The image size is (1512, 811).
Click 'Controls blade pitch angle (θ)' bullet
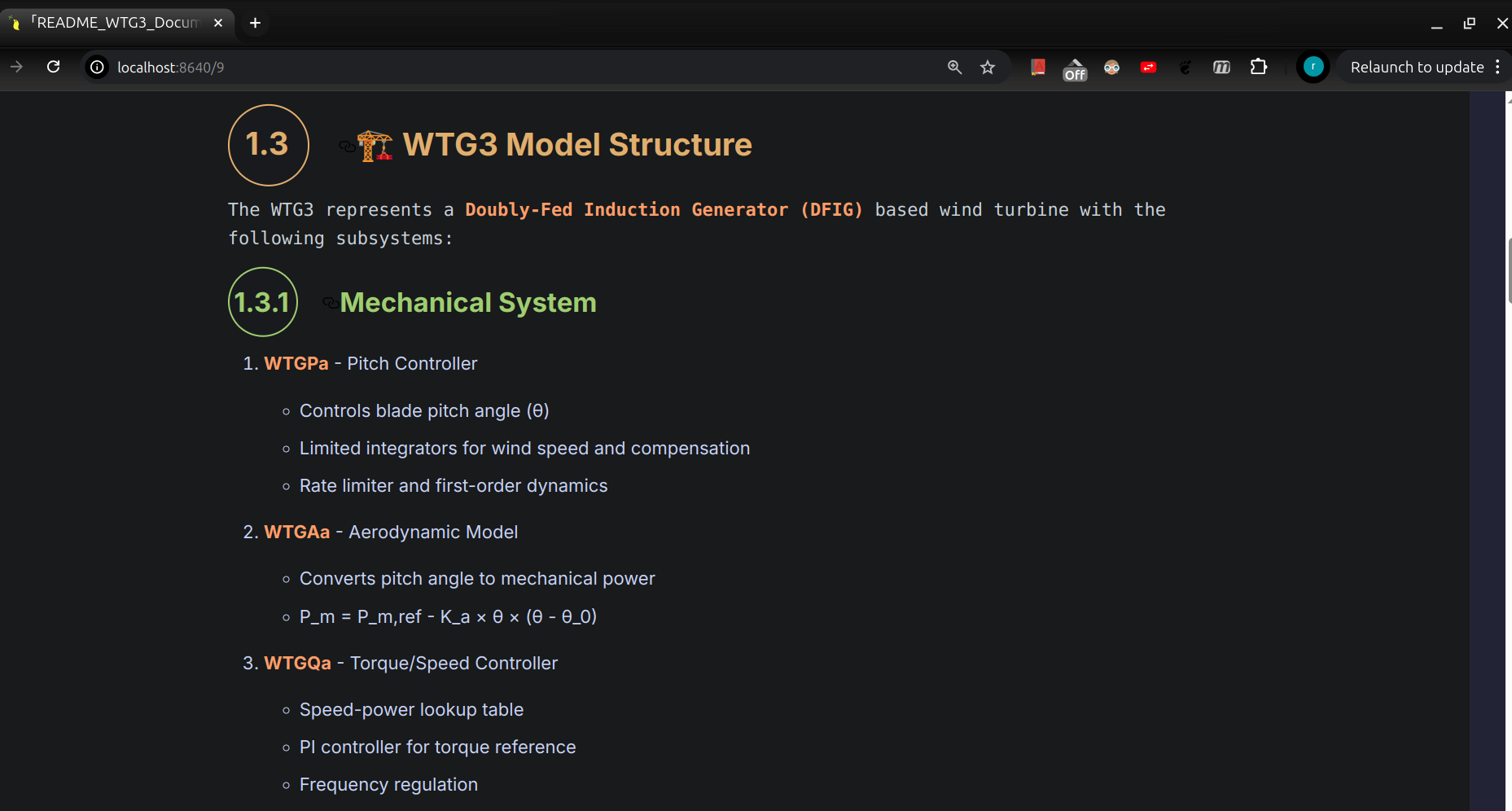pyautogui.click(x=424, y=410)
